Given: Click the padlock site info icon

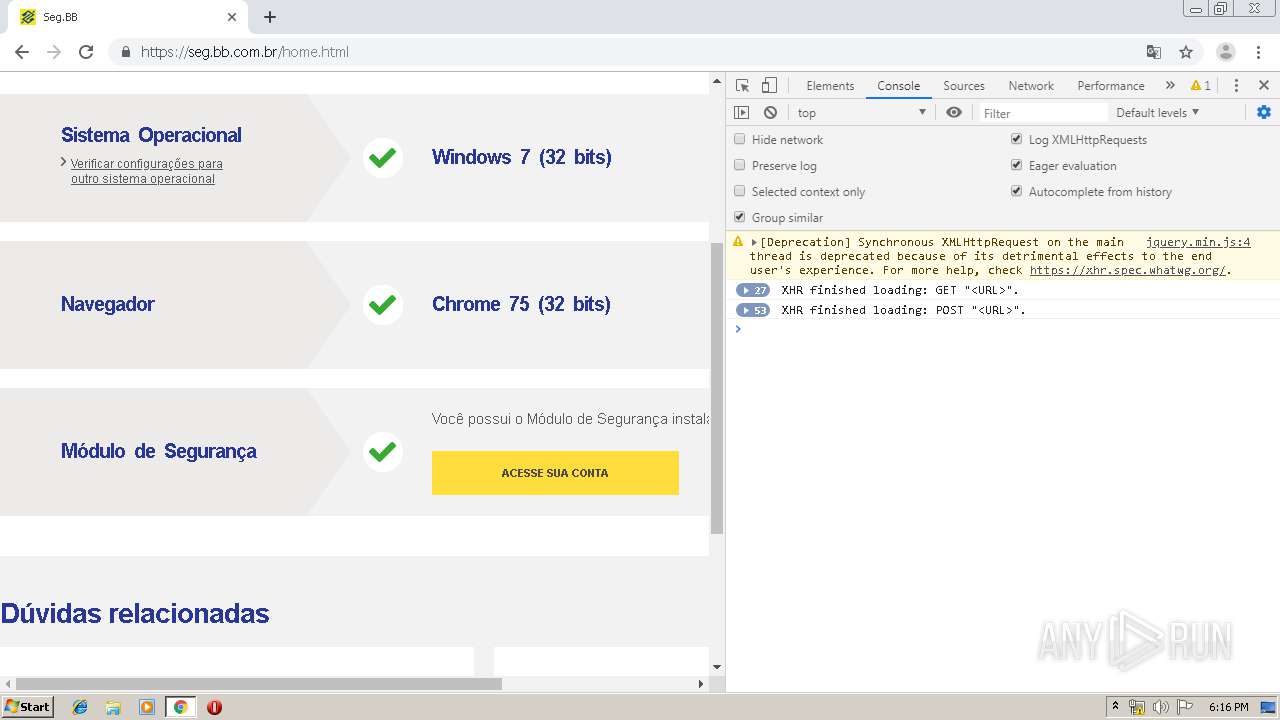Looking at the screenshot, I should click(125, 52).
